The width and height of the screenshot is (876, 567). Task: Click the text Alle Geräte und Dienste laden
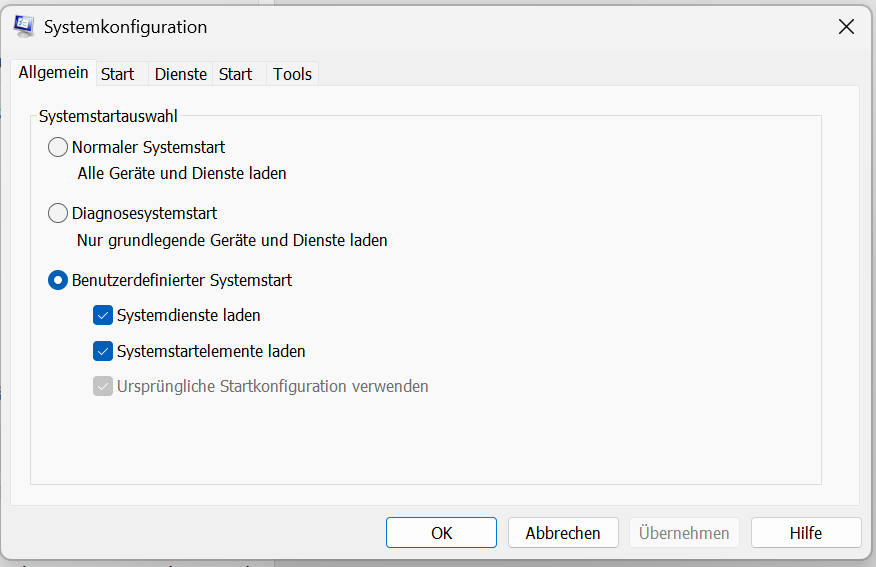pyautogui.click(x=182, y=173)
